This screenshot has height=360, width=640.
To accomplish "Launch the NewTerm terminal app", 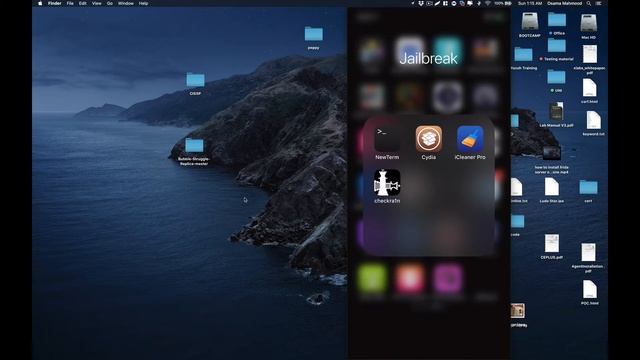I will [387, 139].
